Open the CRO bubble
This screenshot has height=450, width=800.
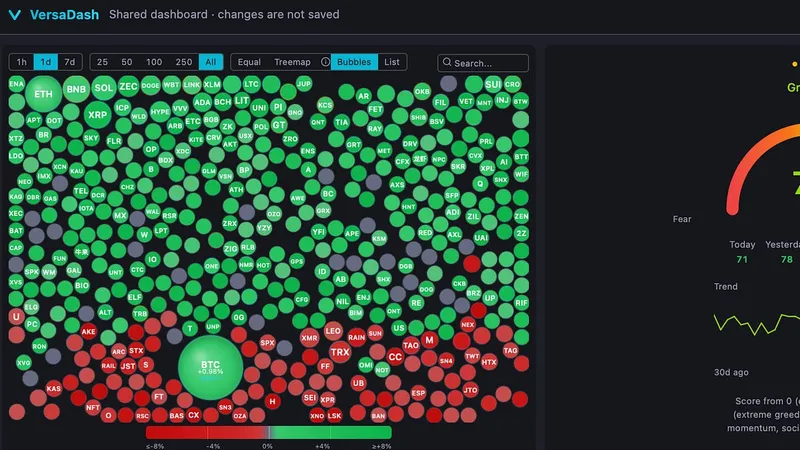click(x=512, y=84)
